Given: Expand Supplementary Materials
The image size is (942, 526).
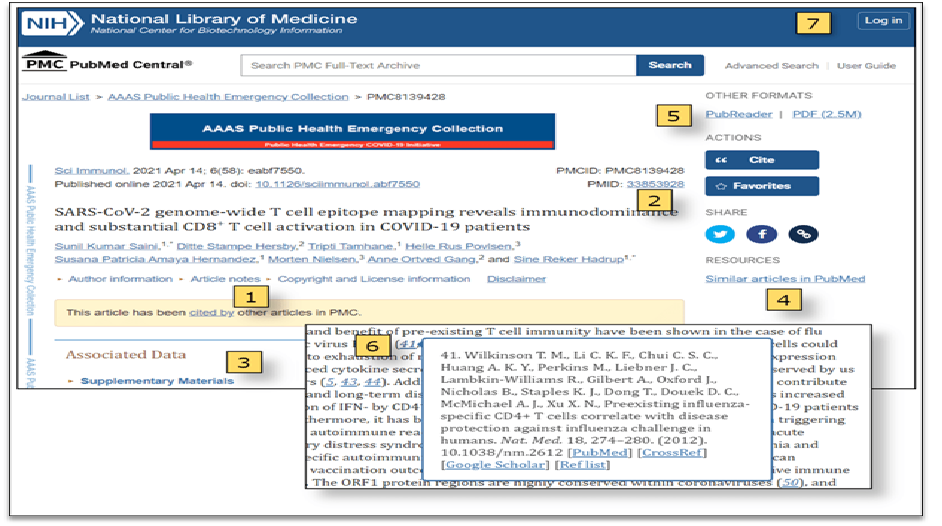Looking at the screenshot, I should pyautogui.click(x=157, y=381).
